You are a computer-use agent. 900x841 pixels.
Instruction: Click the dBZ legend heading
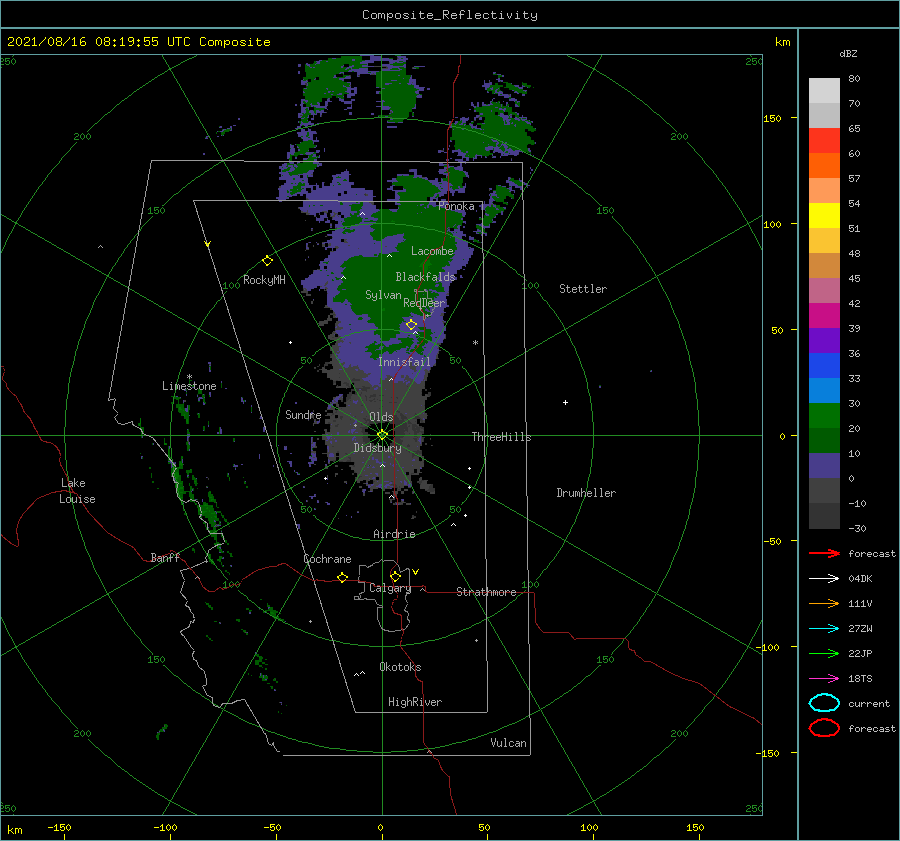point(848,53)
